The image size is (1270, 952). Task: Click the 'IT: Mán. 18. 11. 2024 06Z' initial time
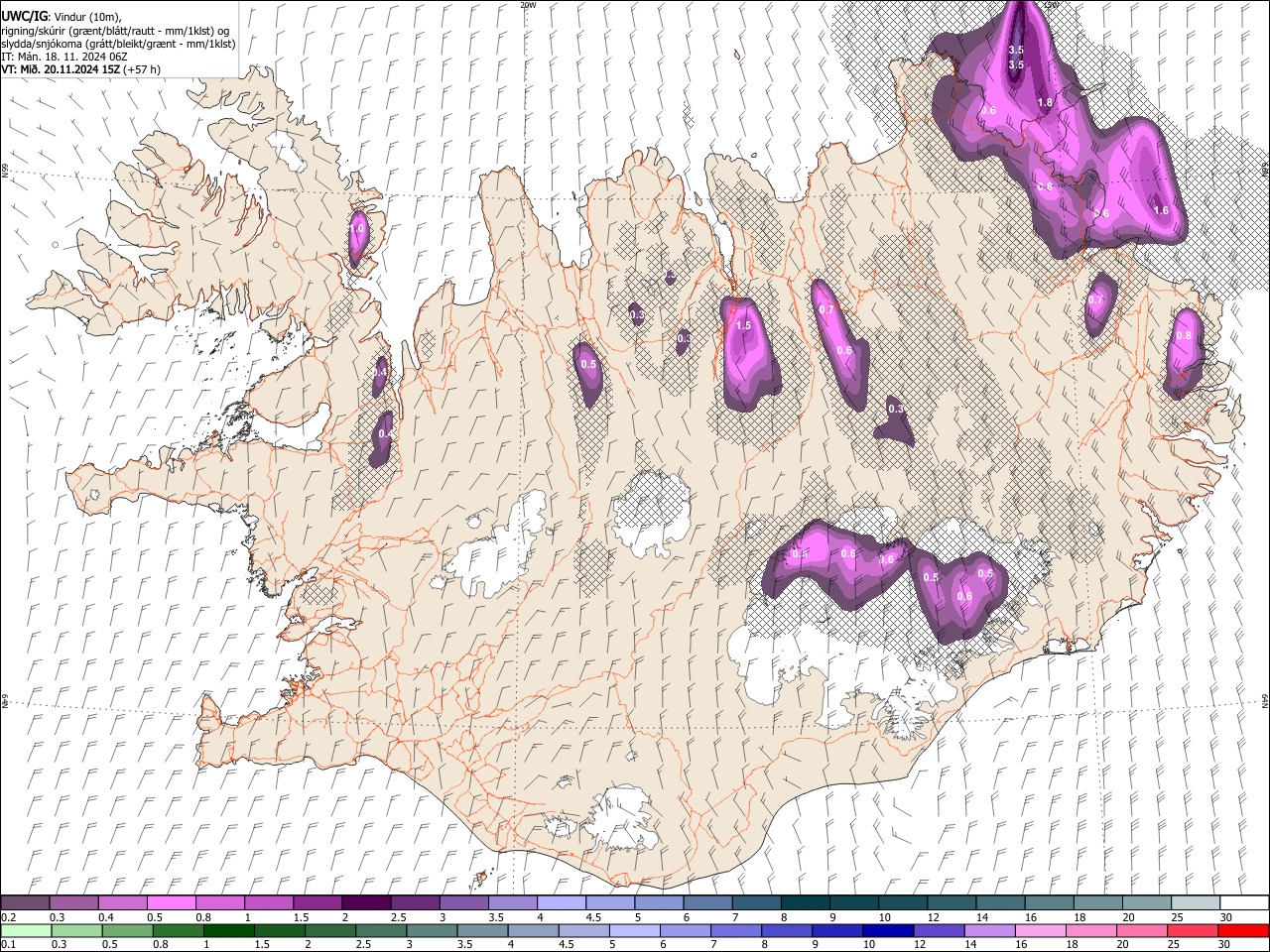tap(64, 57)
